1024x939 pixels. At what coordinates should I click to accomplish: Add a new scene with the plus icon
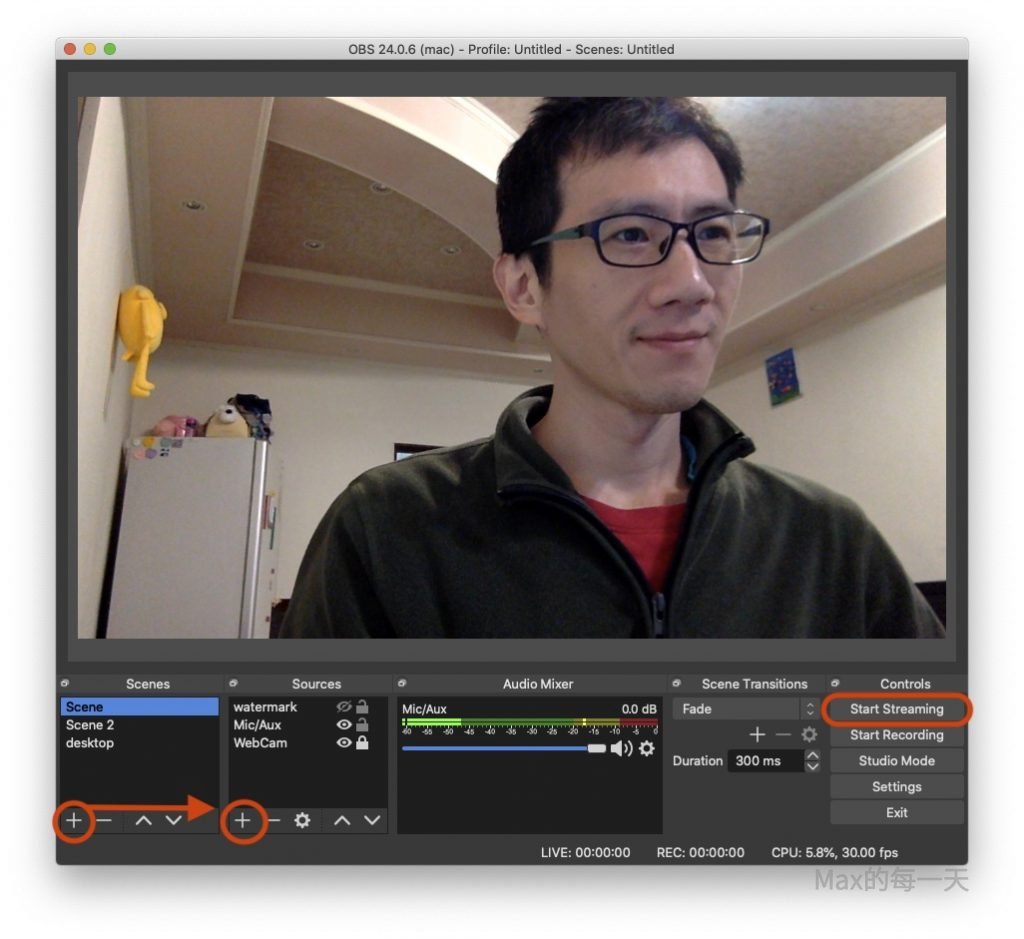[x=74, y=821]
